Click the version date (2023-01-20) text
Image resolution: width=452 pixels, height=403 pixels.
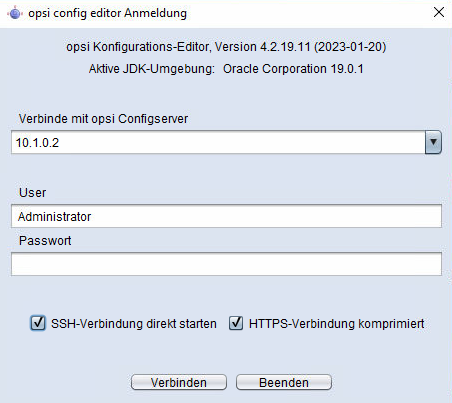point(350,47)
